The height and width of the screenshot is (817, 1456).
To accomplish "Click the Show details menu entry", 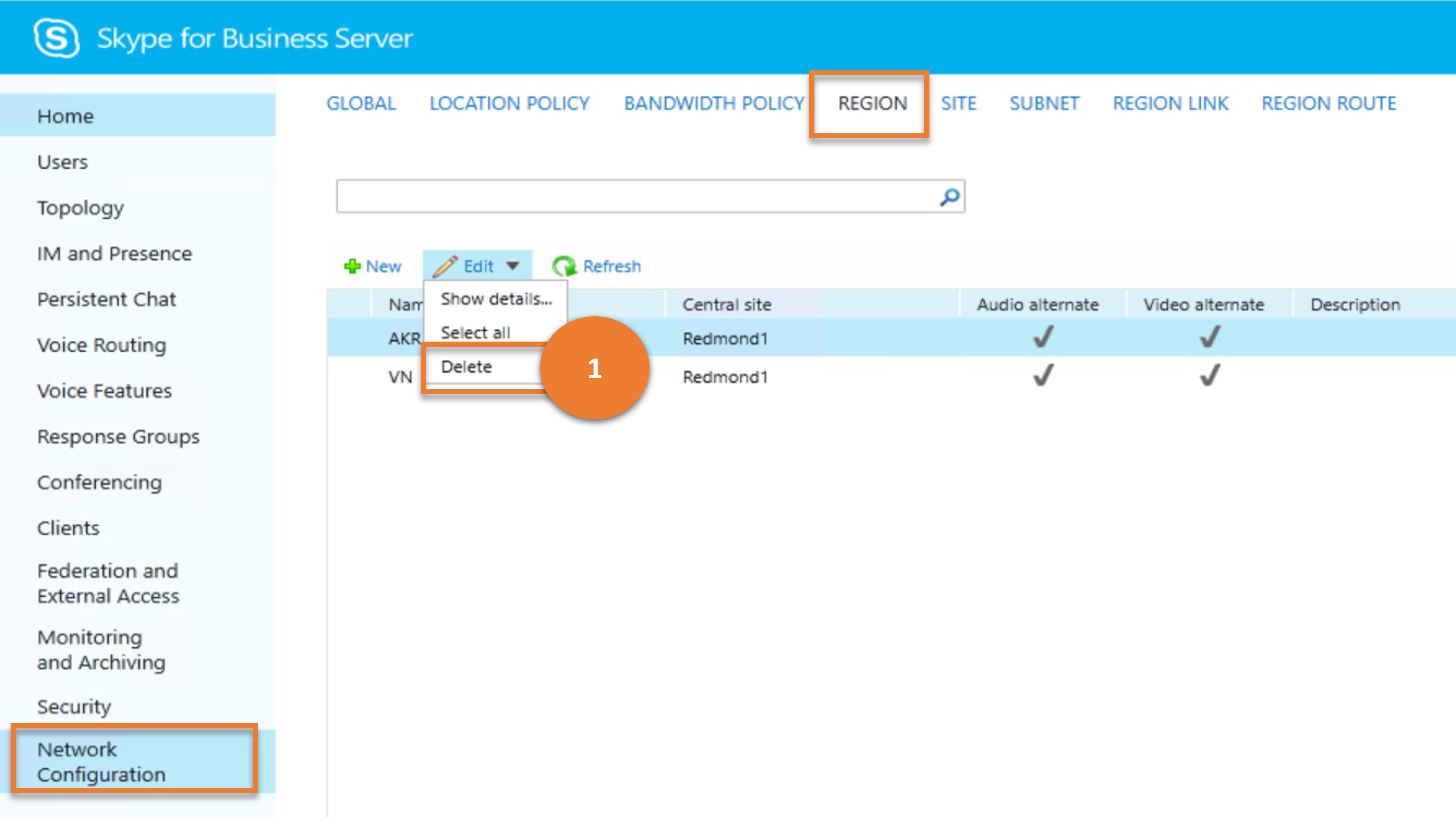I will [495, 298].
